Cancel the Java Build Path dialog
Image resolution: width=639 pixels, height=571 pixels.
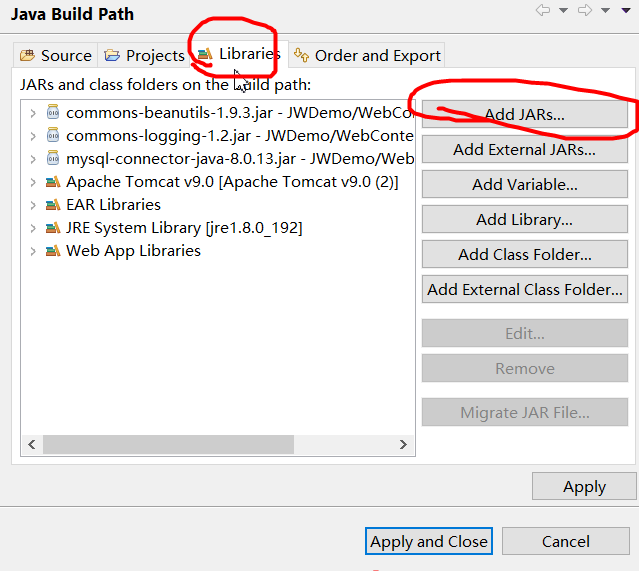point(566,541)
